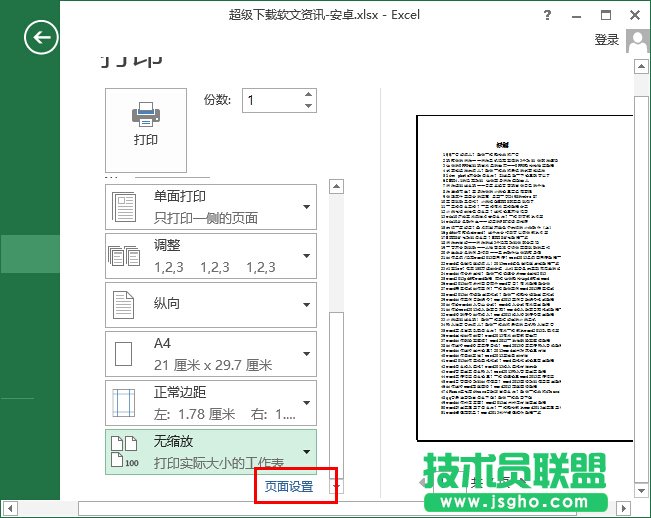Screen dimensions: 651x518
Task: Expand the 无缩放 scaling dropdown arrow
Action: [x=306, y=453]
